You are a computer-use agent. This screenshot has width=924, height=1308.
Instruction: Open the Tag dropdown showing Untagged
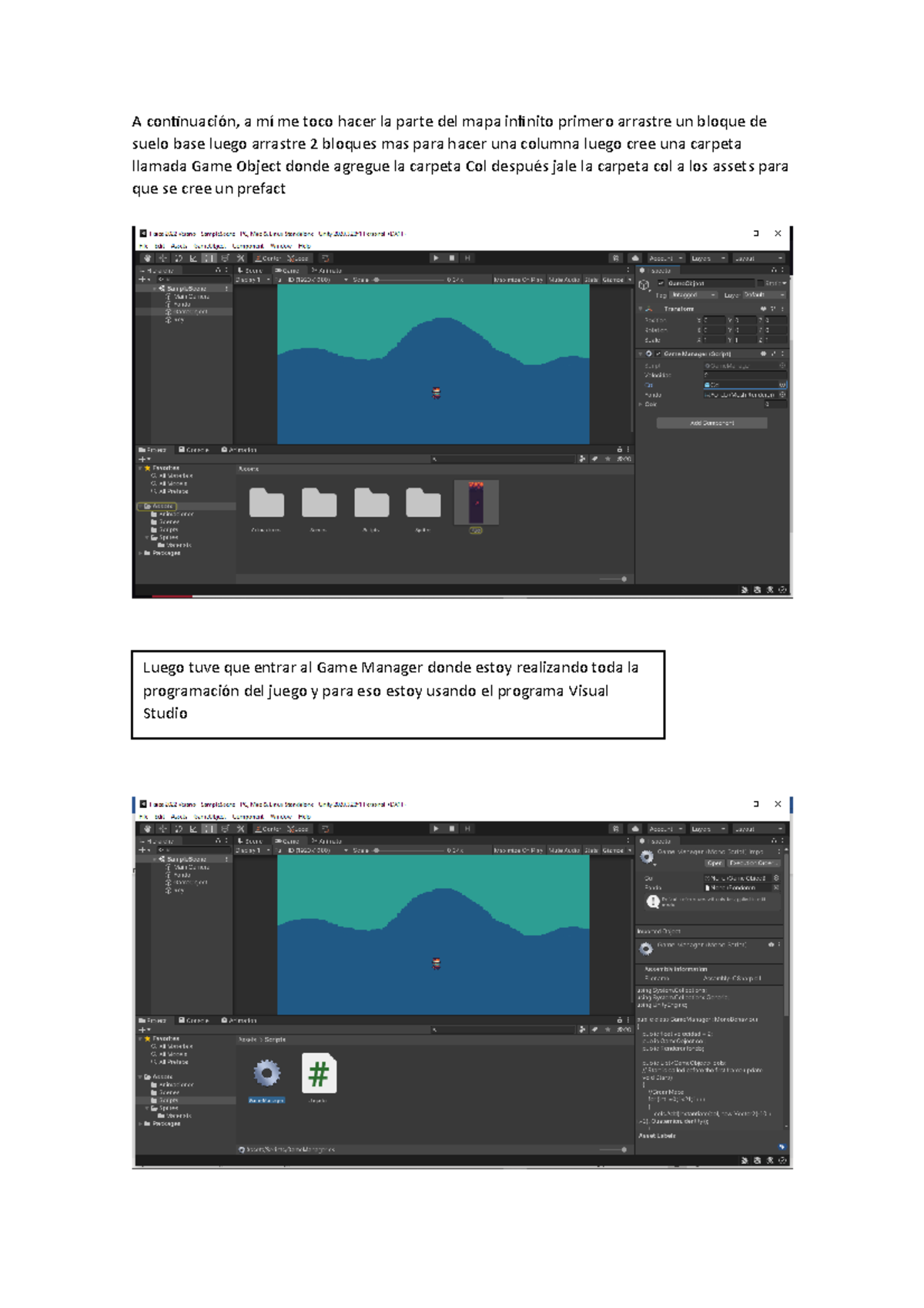(x=693, y=295)
